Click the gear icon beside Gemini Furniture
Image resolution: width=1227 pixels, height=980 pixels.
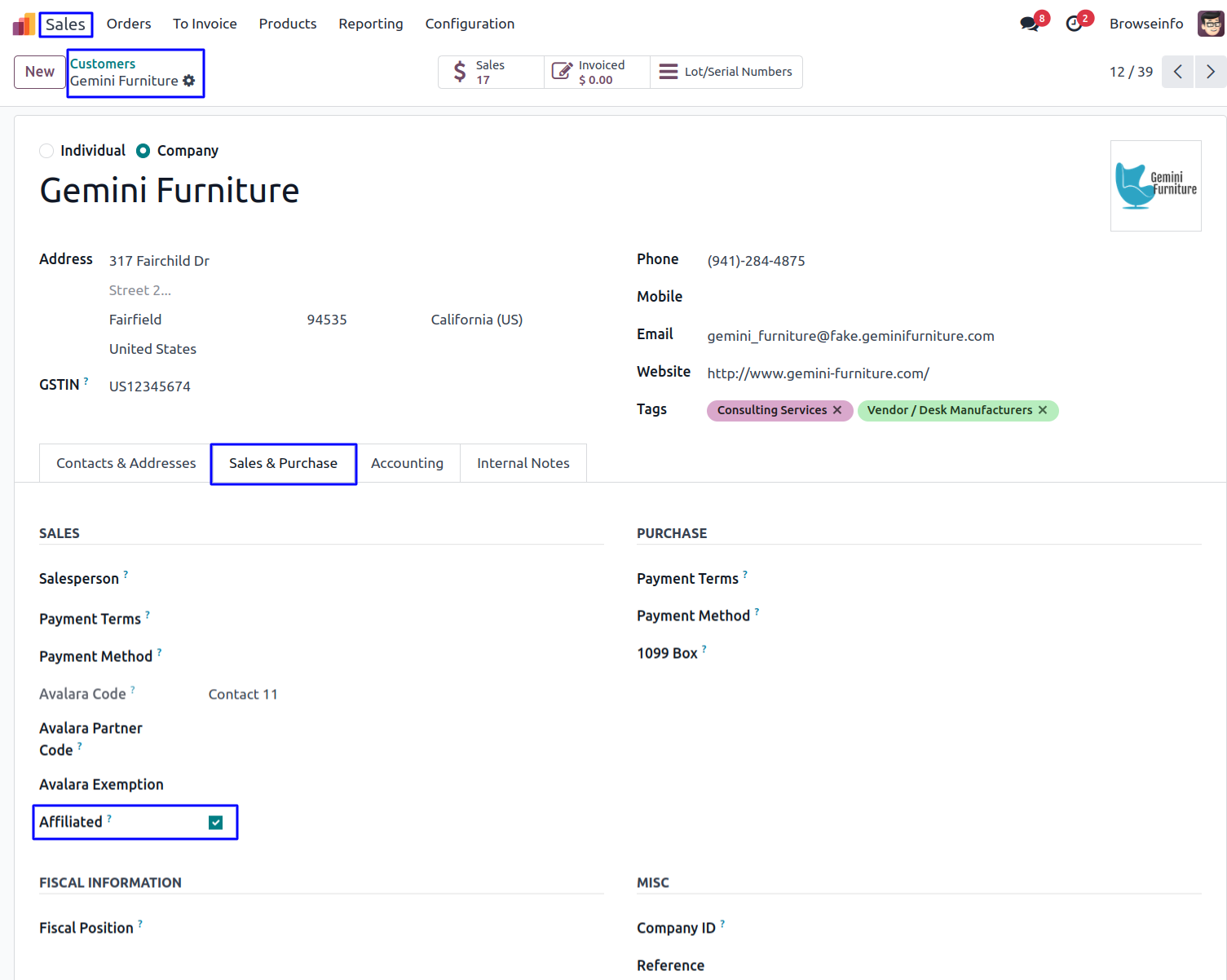[189, 81]
